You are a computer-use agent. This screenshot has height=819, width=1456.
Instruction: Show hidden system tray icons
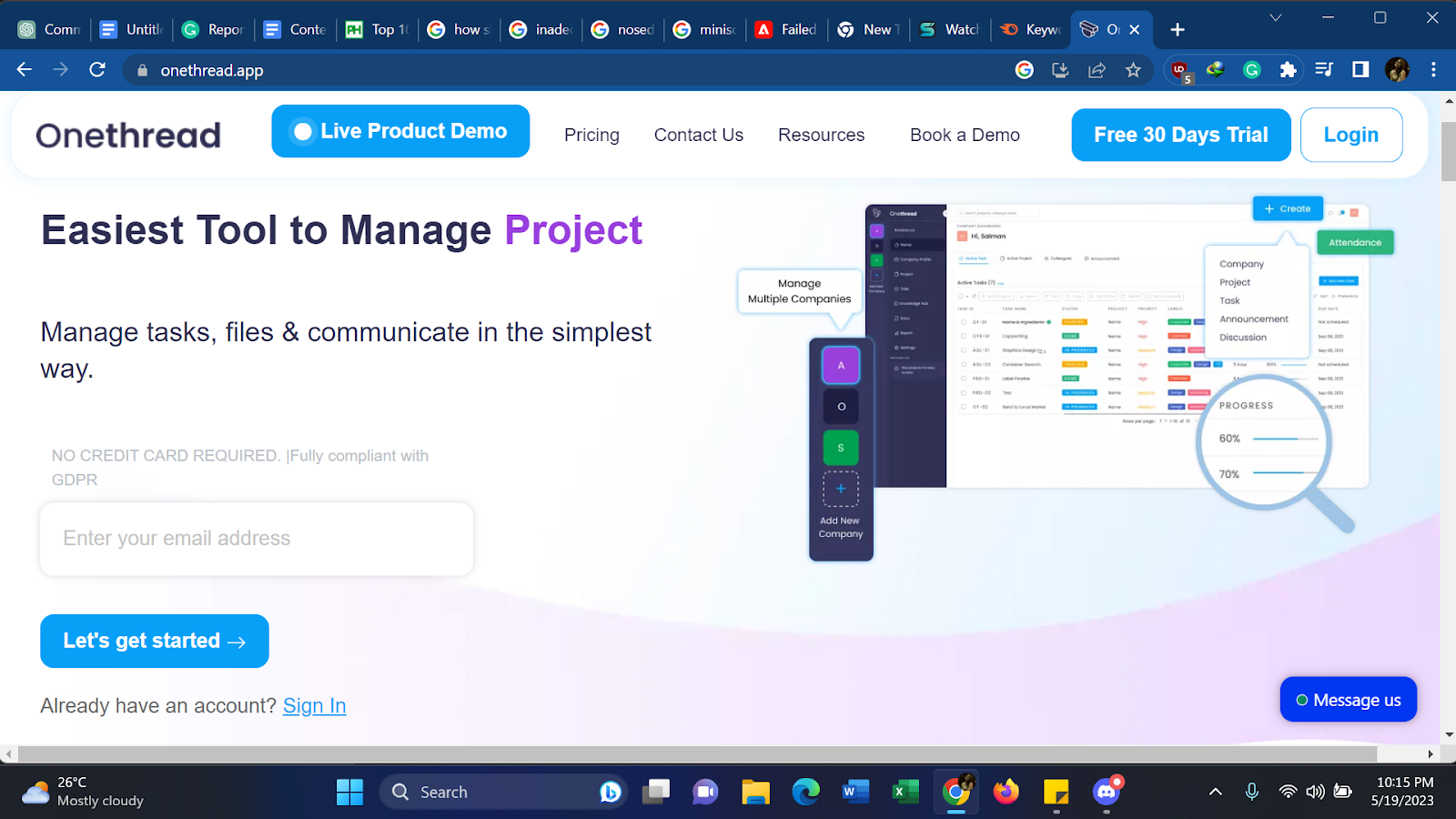click(x=1215, y=792)
